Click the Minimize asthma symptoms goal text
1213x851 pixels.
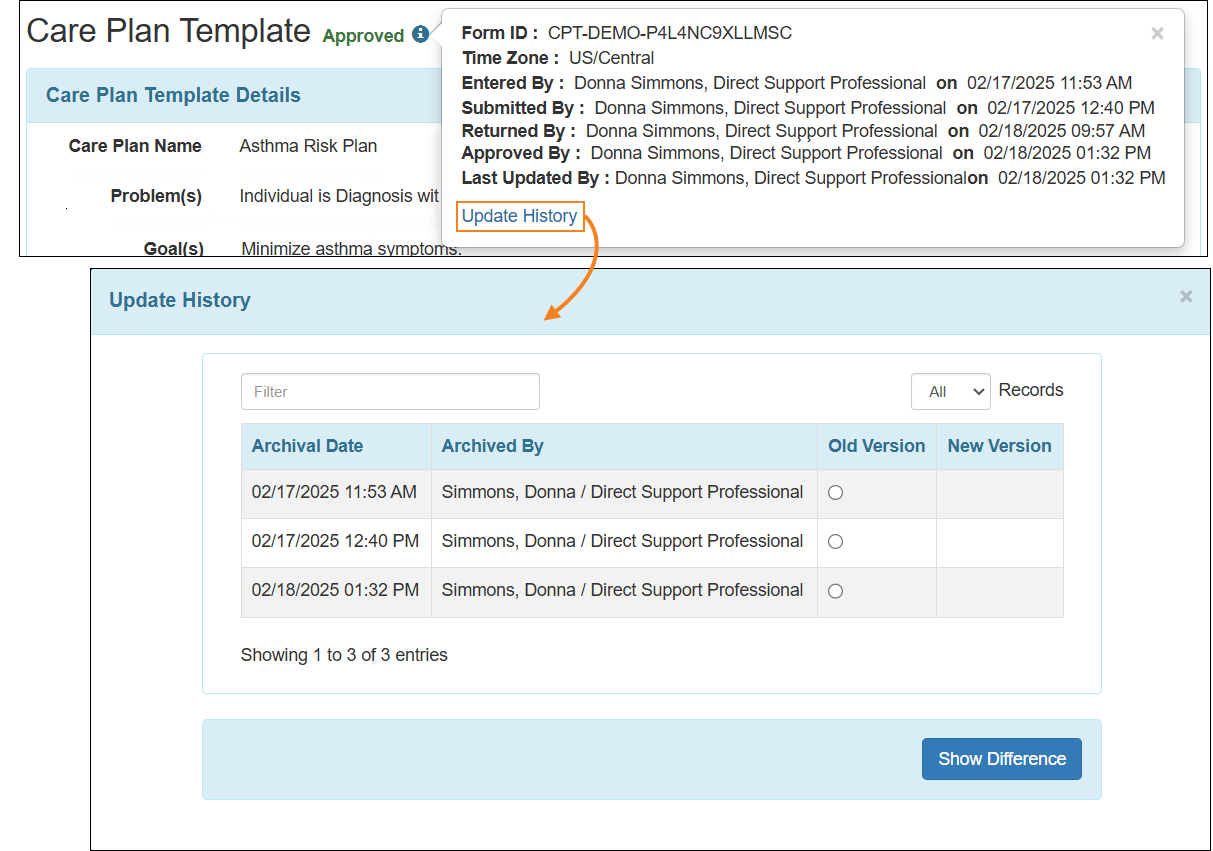[352, 248]
